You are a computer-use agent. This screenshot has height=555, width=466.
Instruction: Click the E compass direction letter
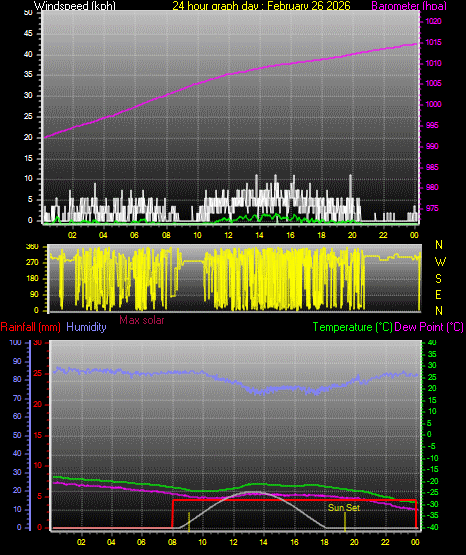438,295
